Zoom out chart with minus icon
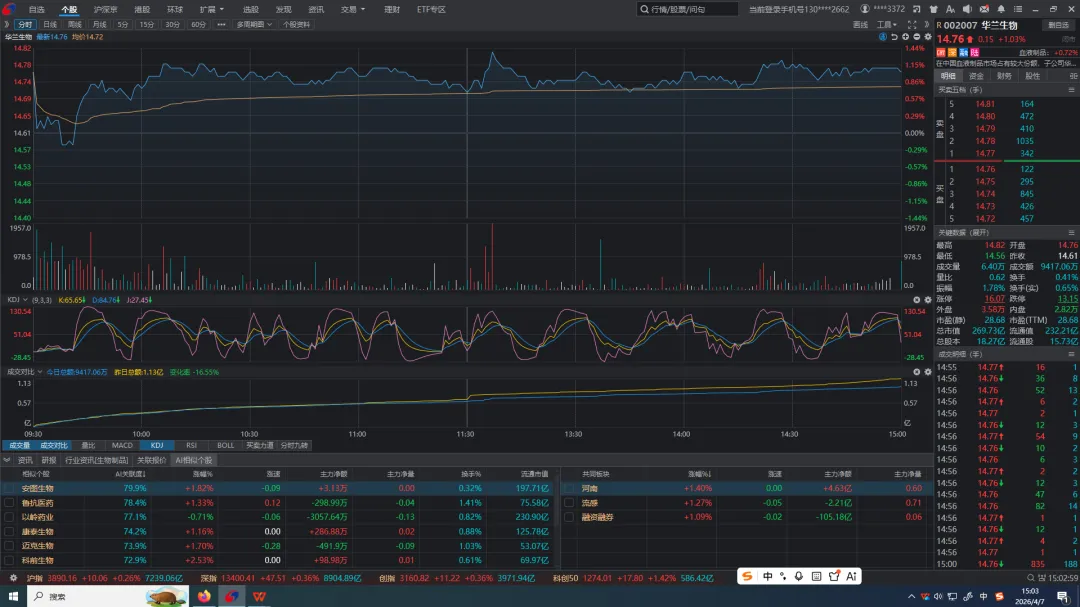Image resolution: width=1080 pixels, height=607 pixels. click(x=916, y=37)
